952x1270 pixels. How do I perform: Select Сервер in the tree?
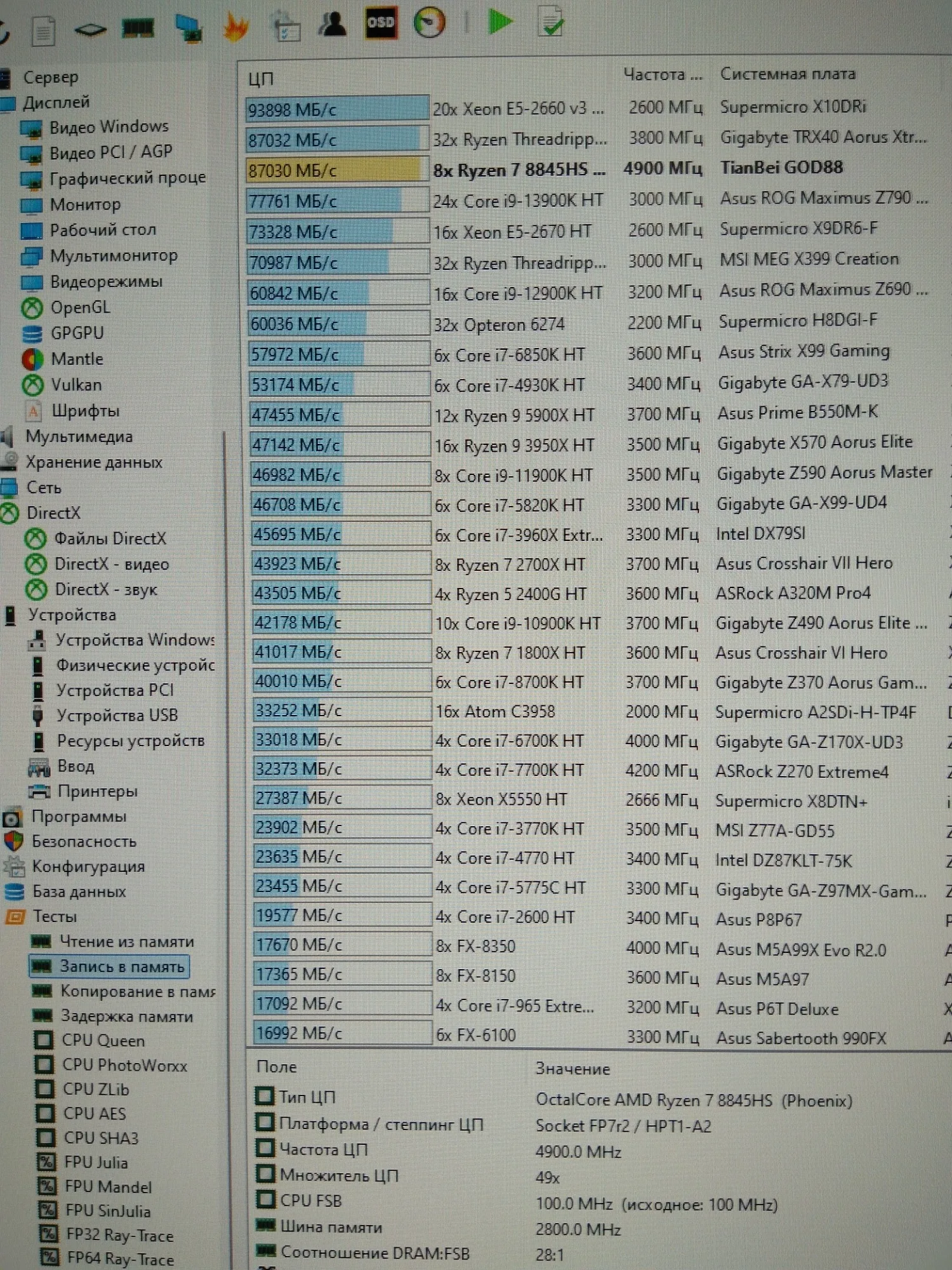(x=51, y=77)
